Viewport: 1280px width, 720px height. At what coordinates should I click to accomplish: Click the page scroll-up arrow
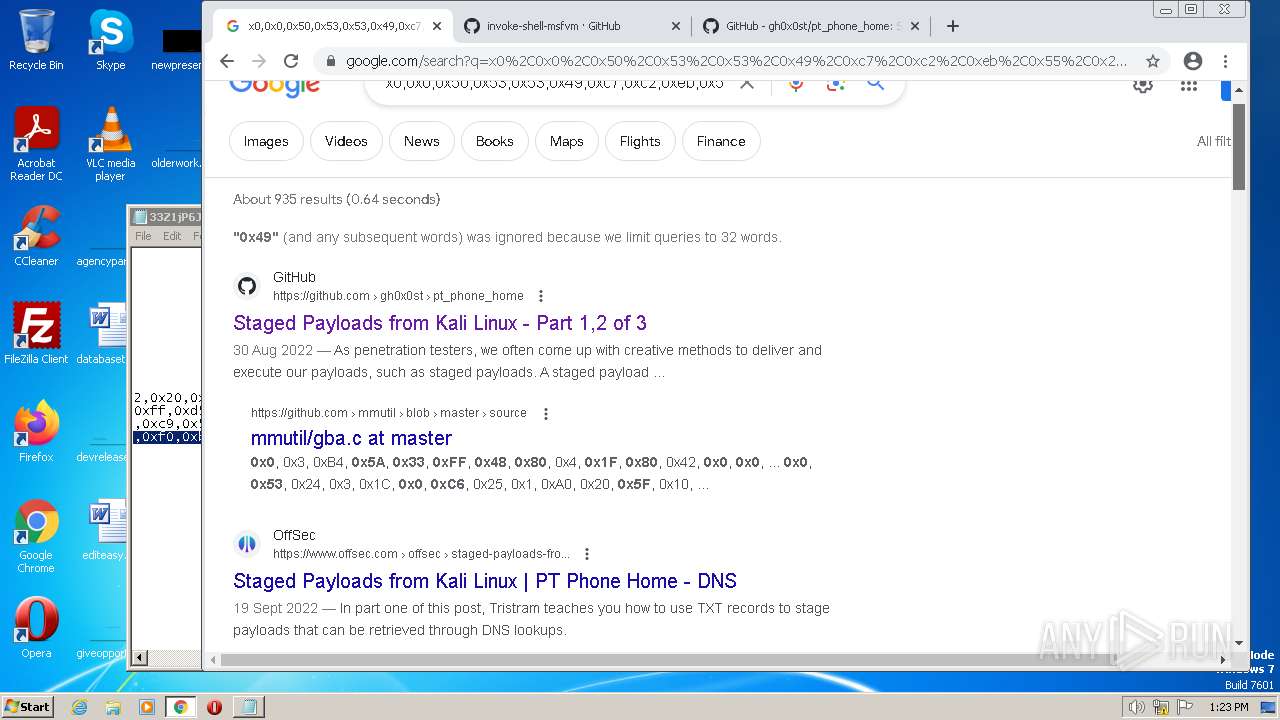(x=1239, y=90)
